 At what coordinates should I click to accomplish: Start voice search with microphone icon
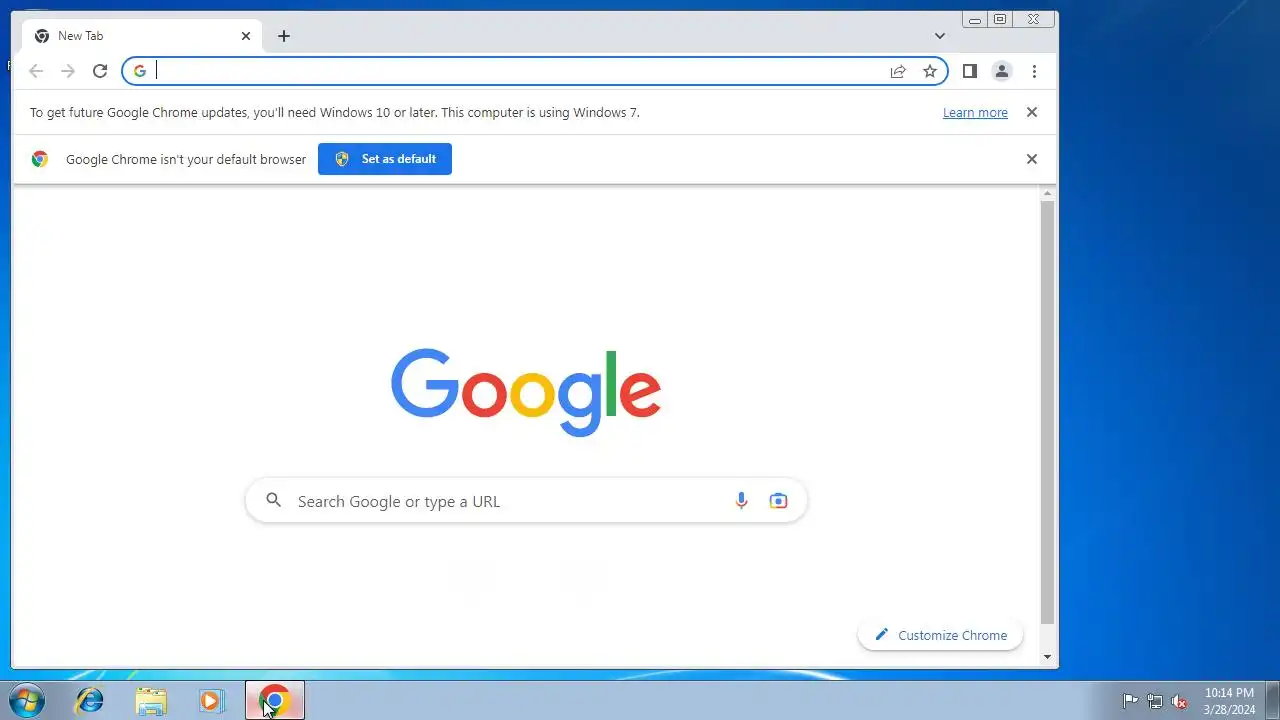click(741, 501)
